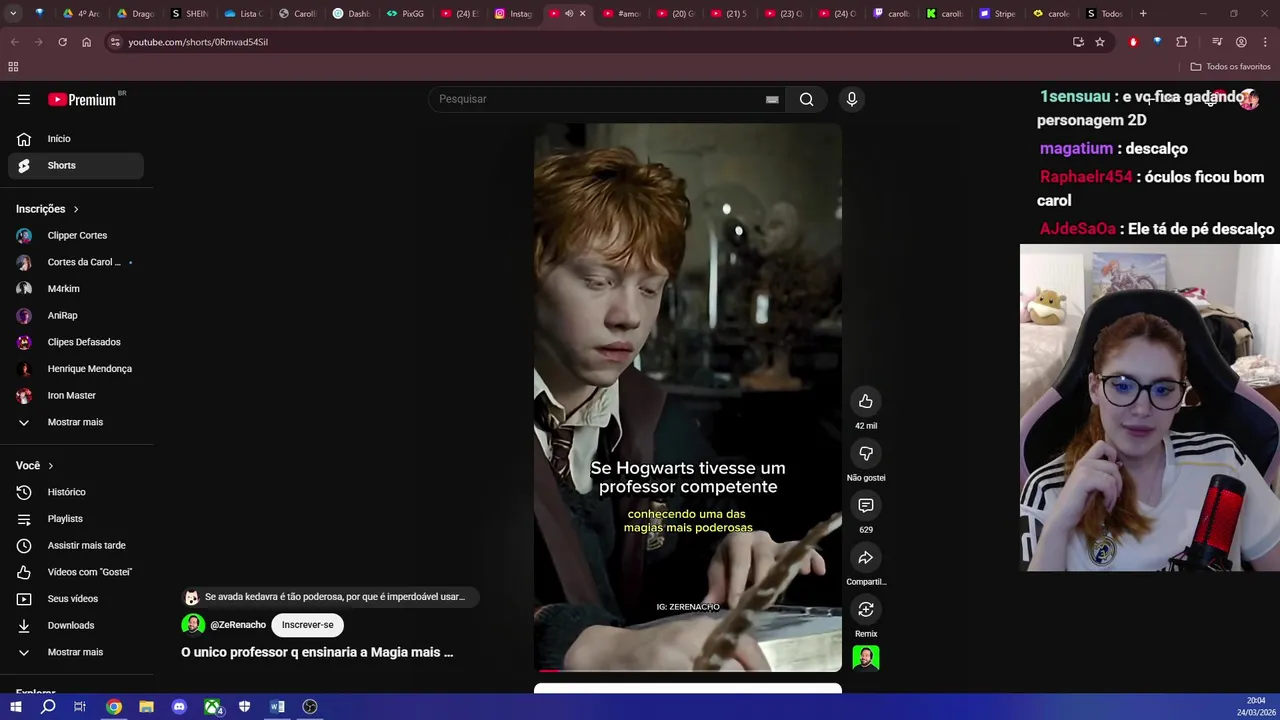Start voice search with the microphone
Screen dimensions: 1280x720
pyautogui.click(x=852, y=99)
